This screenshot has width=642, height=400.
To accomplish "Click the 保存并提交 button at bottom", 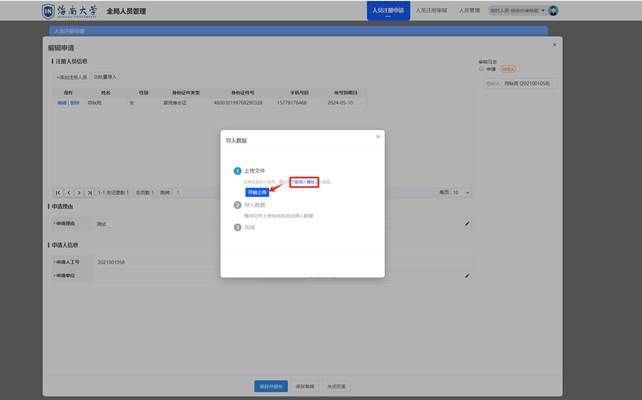I will point(271,385).
